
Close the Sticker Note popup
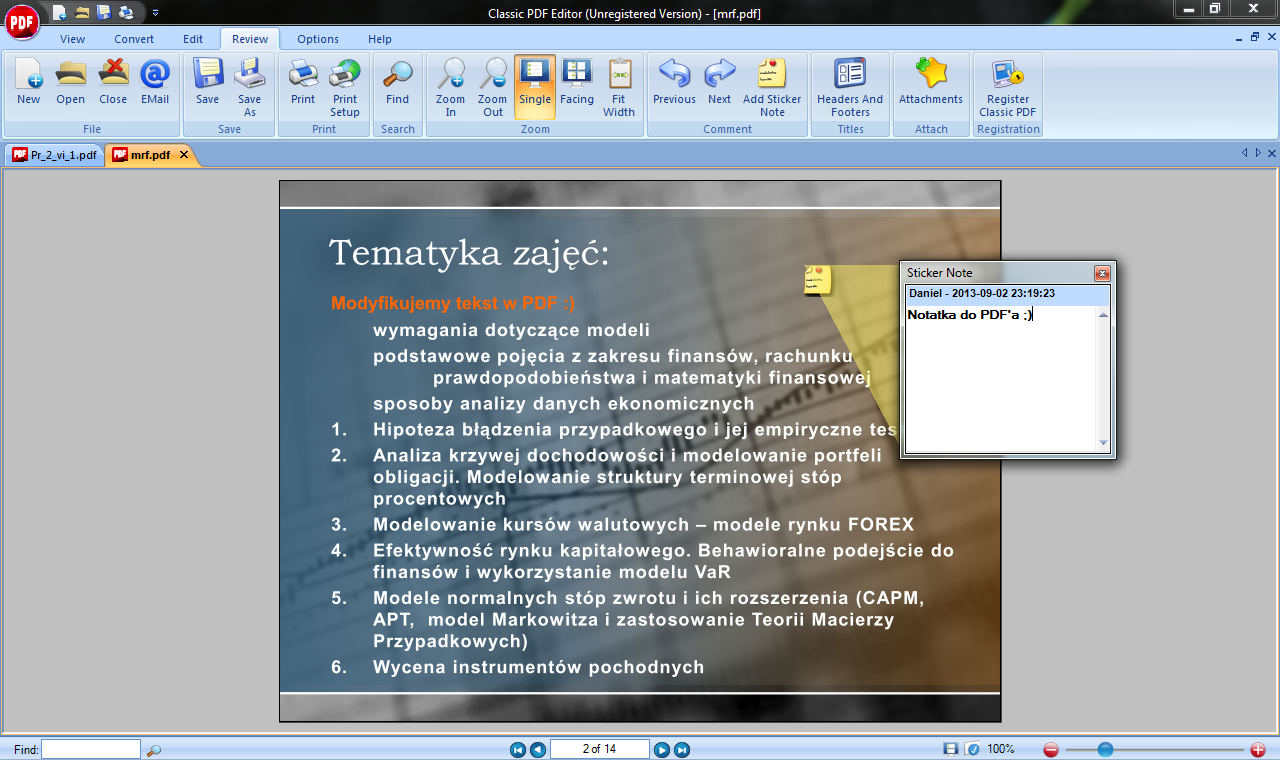tap(1102, 273)
